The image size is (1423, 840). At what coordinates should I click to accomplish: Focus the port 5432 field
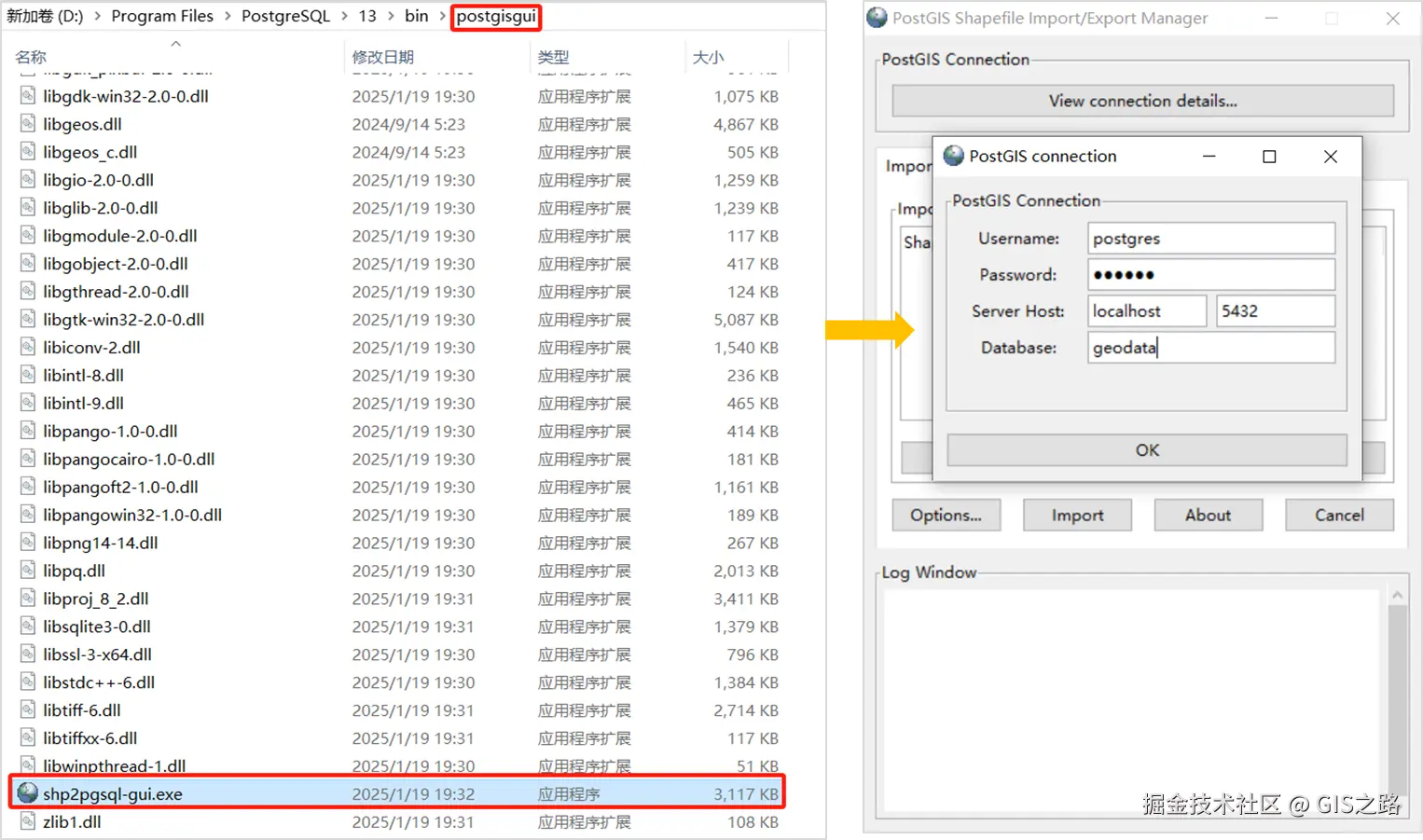click(x=1276, y=311)
